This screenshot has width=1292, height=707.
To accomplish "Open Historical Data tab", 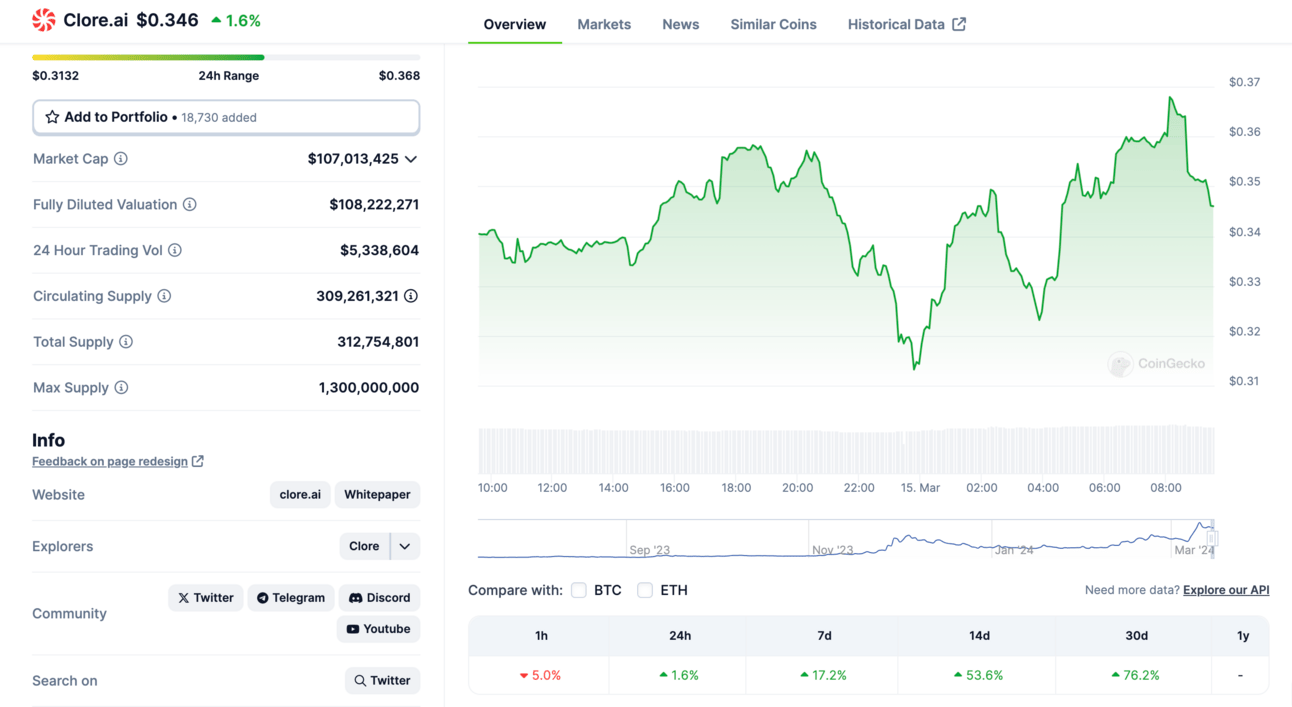I will tap(906, 24).
